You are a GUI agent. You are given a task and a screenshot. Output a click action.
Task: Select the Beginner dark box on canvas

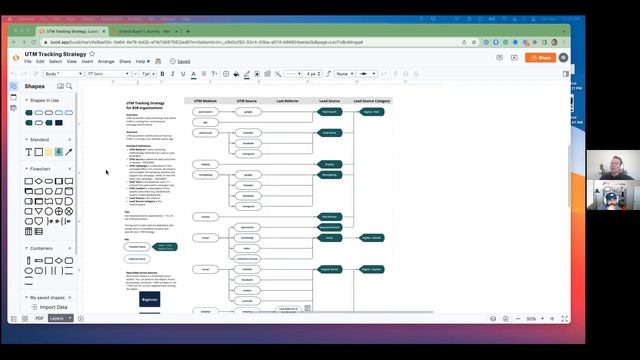pos(149,299)
